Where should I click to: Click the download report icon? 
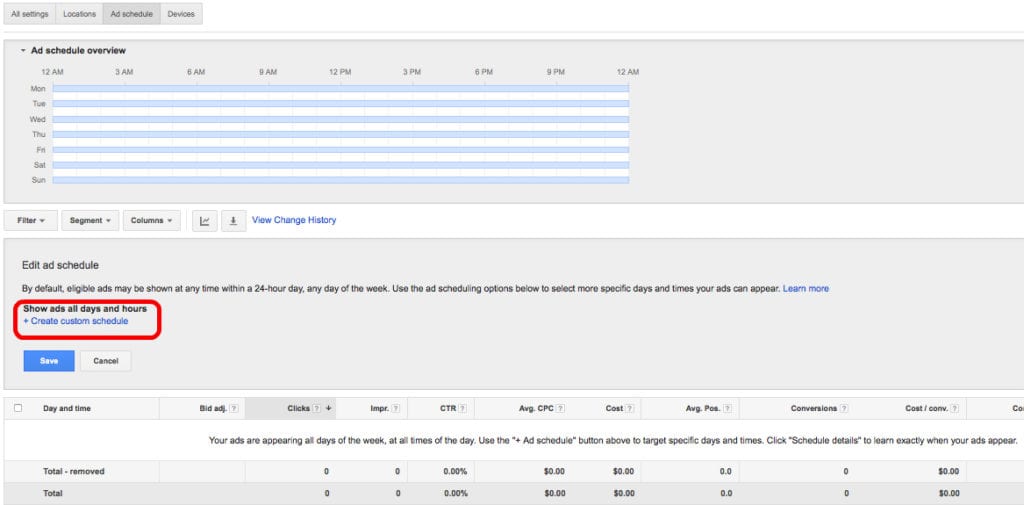233,221
